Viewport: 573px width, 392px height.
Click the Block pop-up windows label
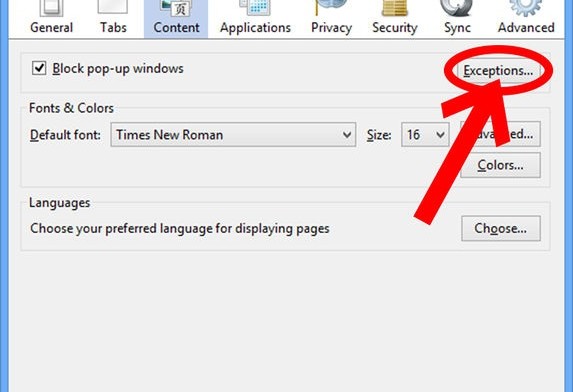click(118, 69)
